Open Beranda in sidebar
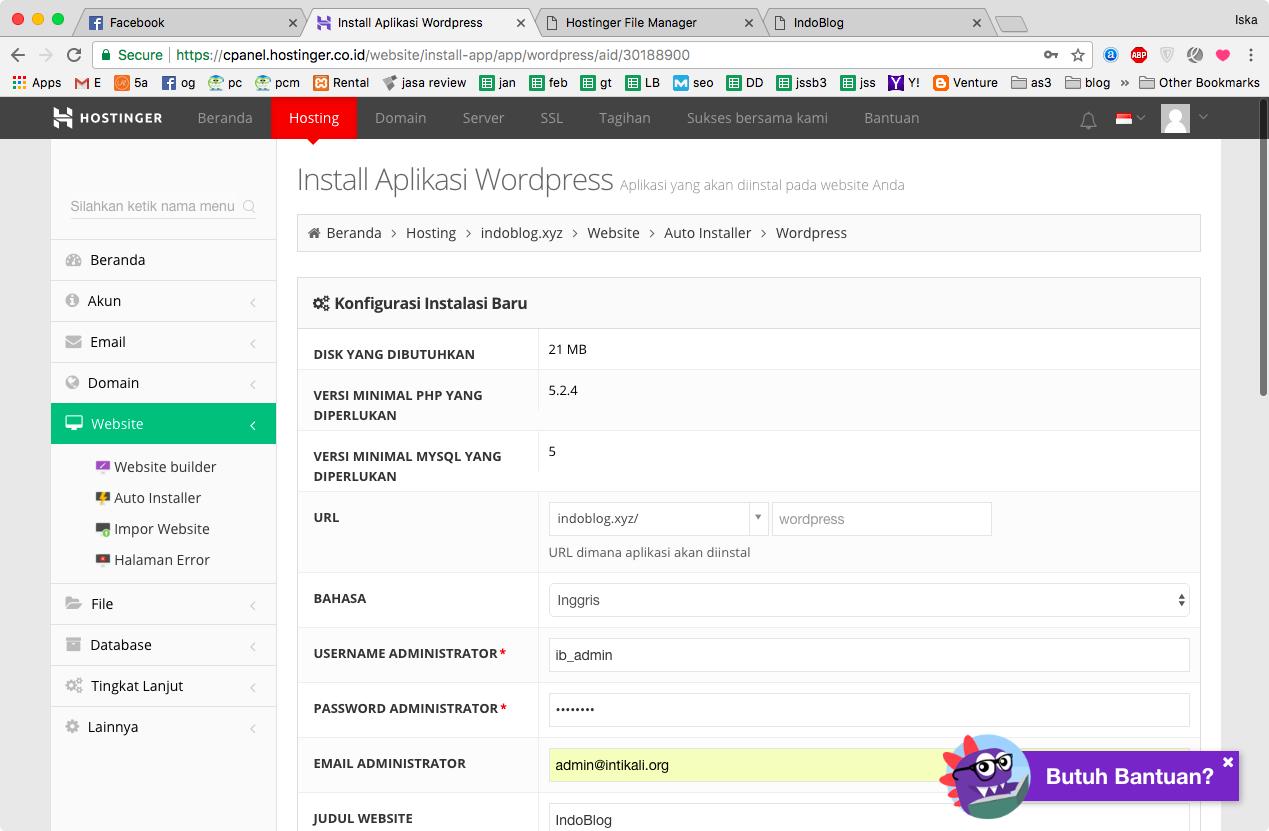This screenshot has height=831, width=1269. point(163,260)
